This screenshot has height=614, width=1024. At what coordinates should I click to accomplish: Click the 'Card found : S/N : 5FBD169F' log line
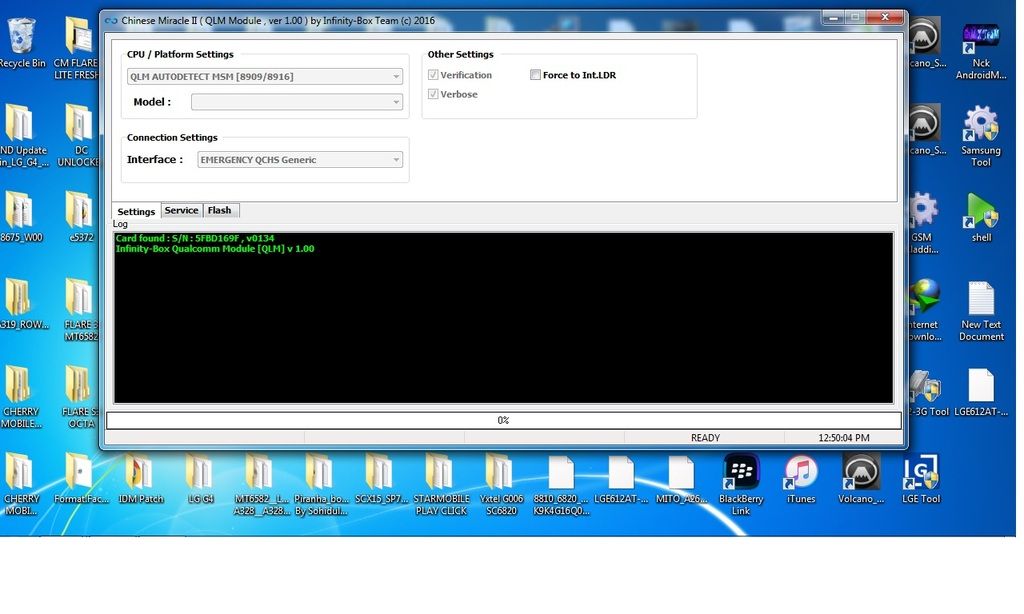pyautogui.click(x=195, y=238)
